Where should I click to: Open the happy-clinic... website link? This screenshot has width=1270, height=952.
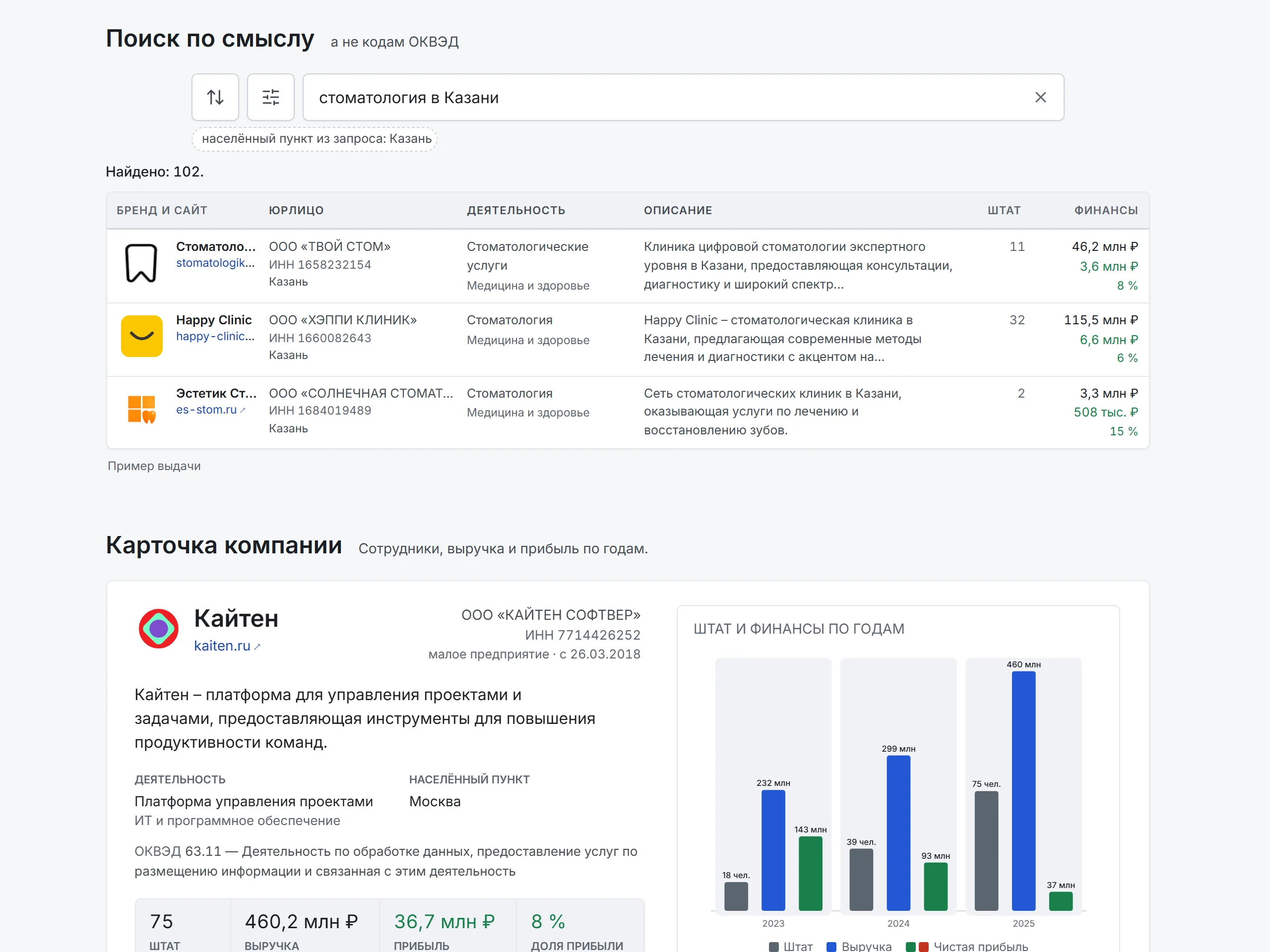pyautogui.click(x=215, y=336)
